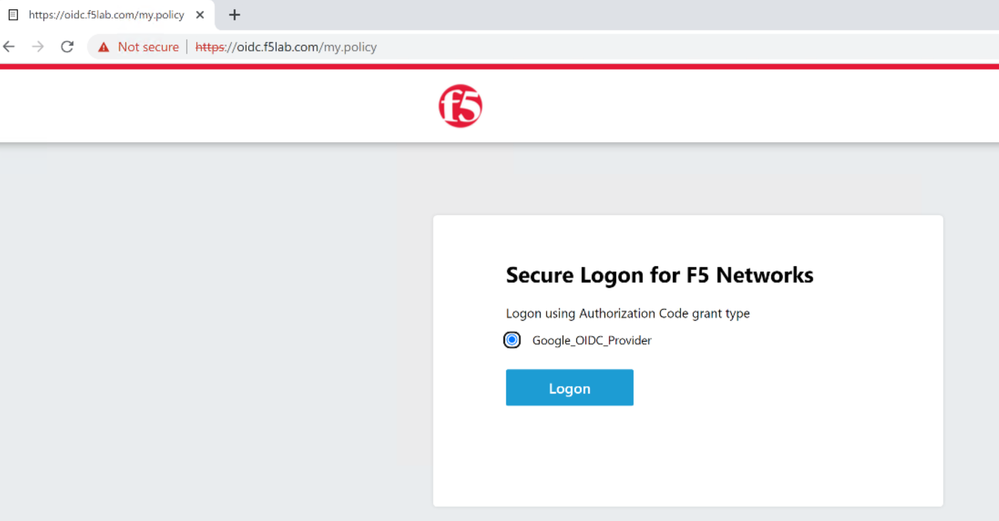Click the "Authorization Code grant type" text line

click(x=627, y=313)
